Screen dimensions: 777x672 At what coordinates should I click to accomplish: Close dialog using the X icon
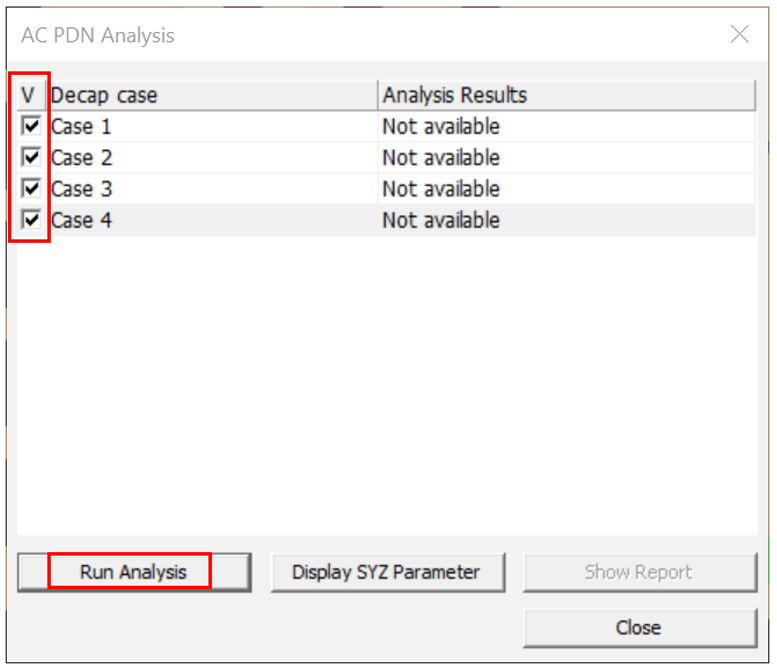click(739, 35)
